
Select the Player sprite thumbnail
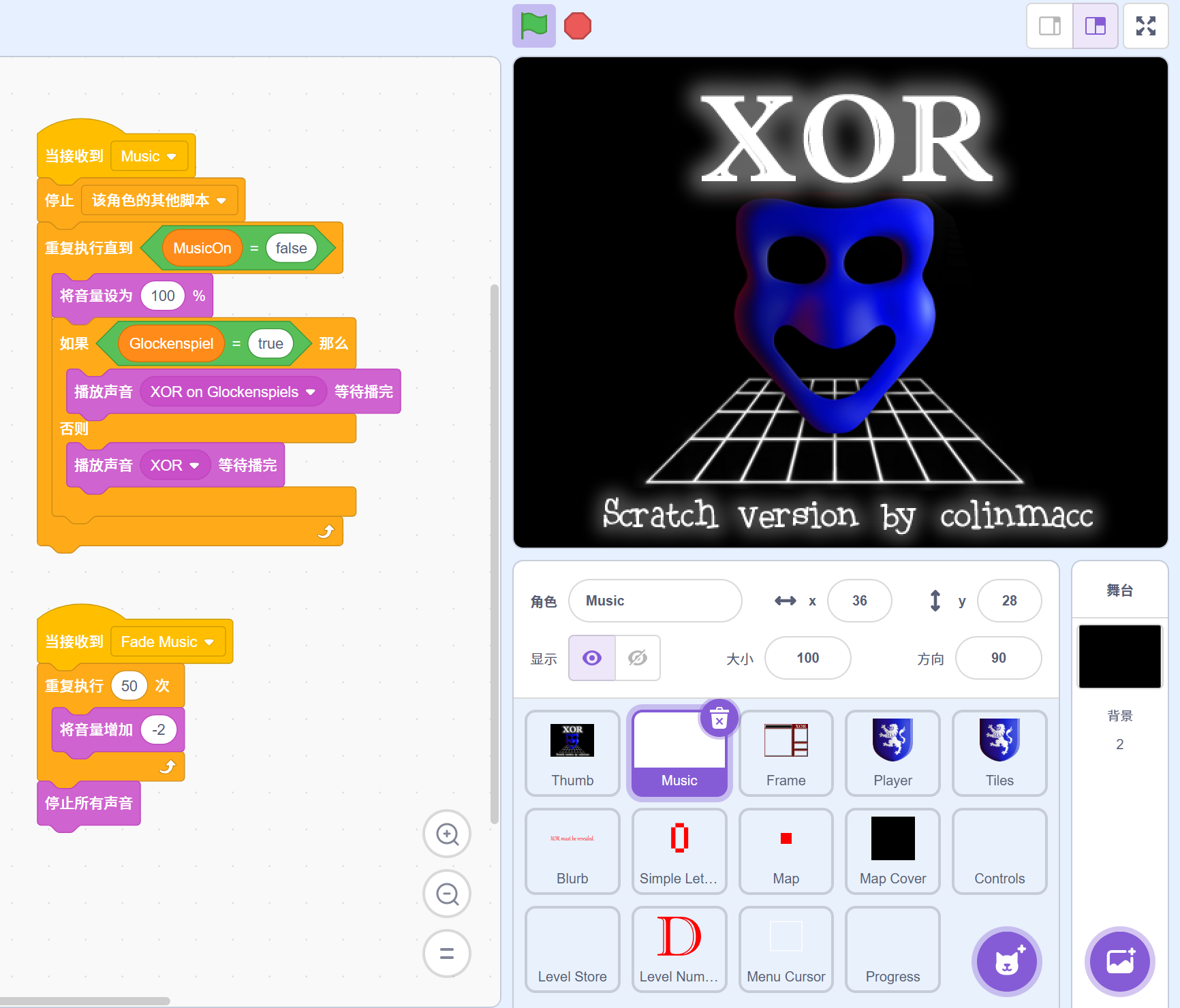tap(892, 753)
